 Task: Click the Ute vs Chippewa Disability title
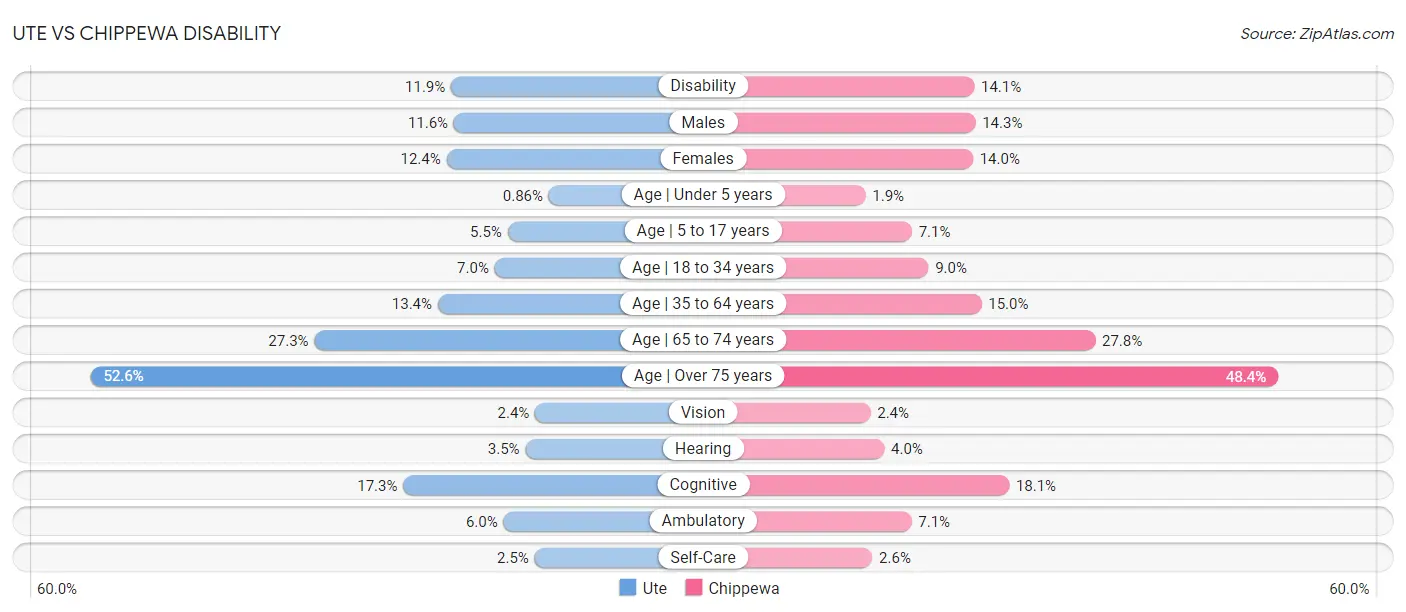[147, 33]
